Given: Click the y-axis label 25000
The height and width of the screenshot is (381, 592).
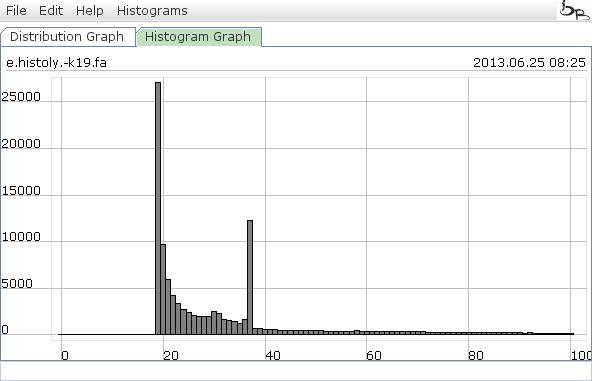Looking at the screenshot, I should pos(21,97).
